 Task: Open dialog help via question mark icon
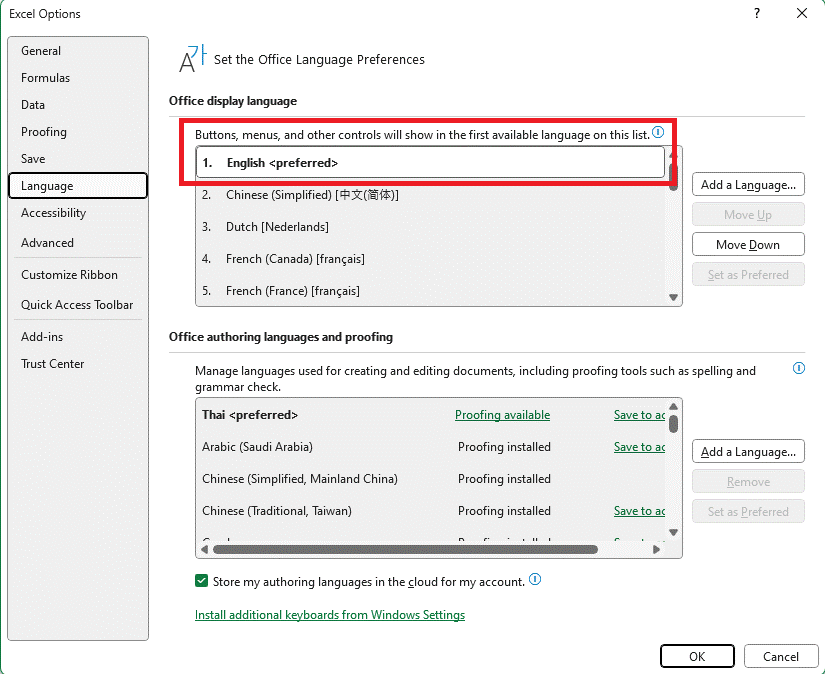[x=757, y=13]
